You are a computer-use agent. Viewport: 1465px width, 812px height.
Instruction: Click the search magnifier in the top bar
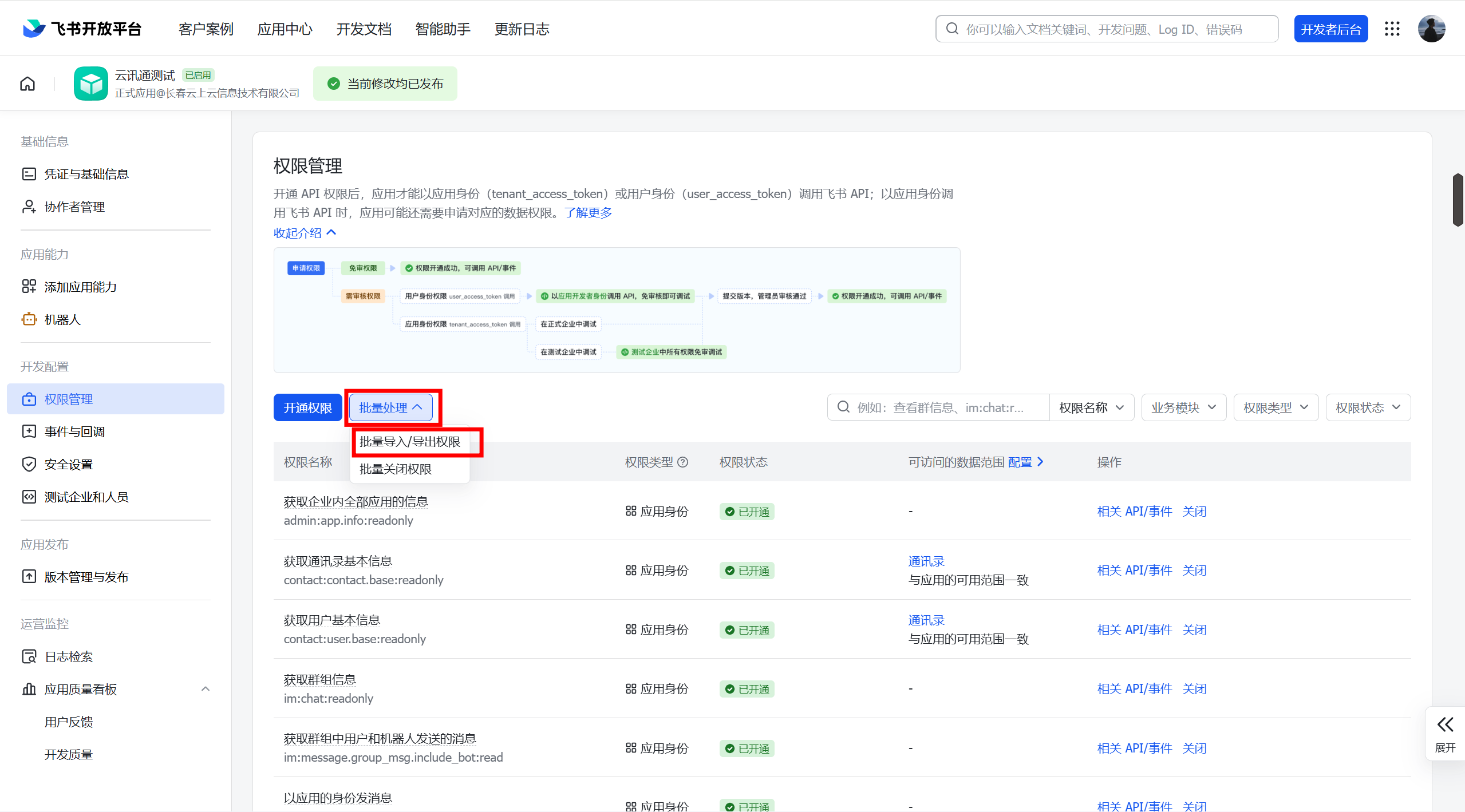point(952,29)
